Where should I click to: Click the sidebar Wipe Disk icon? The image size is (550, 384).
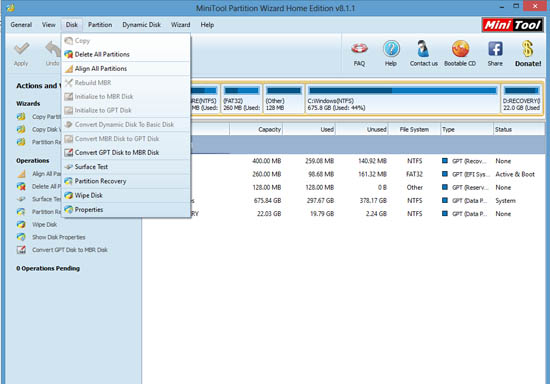pos(21,224)
